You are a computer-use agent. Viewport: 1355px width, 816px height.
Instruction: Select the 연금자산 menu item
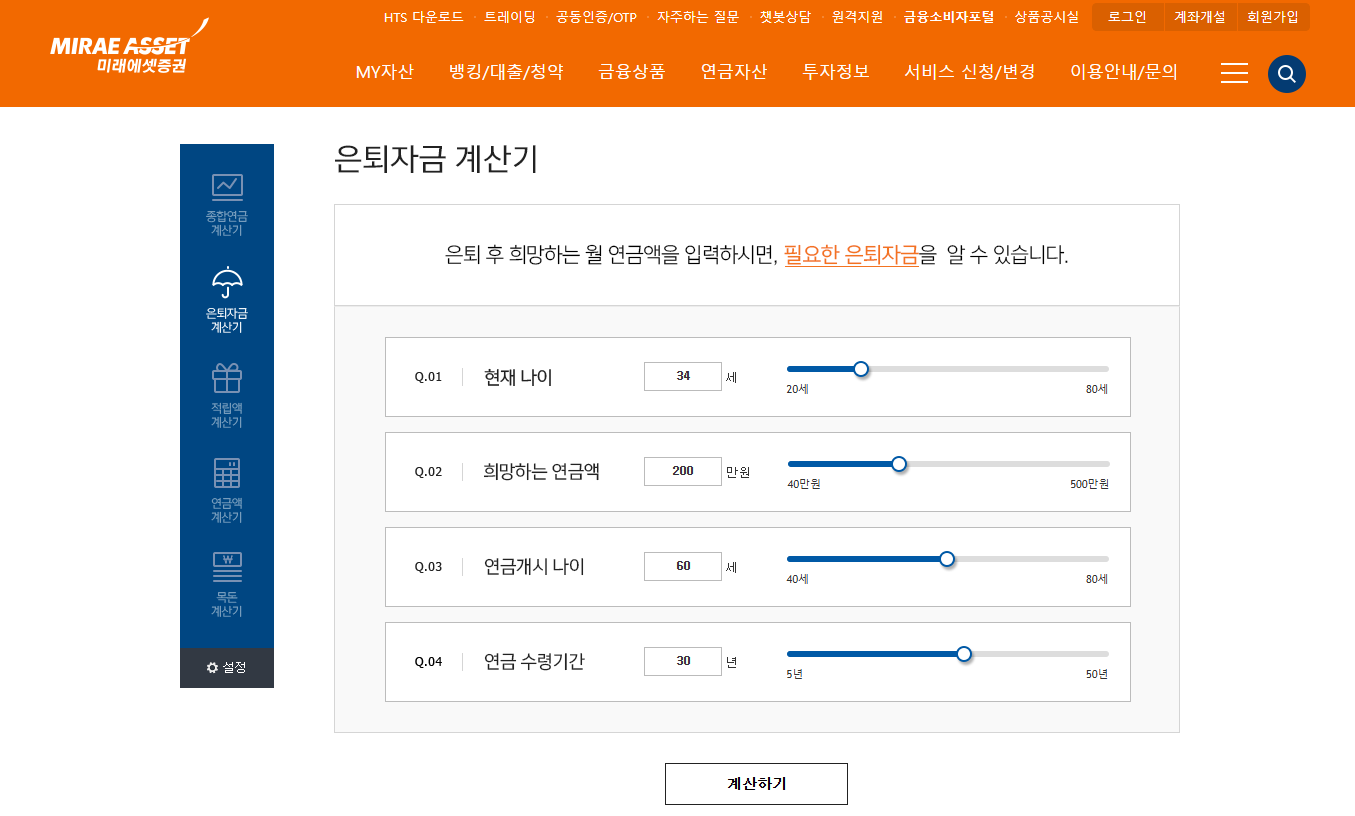pyautogui.click(x=732, y=72)
